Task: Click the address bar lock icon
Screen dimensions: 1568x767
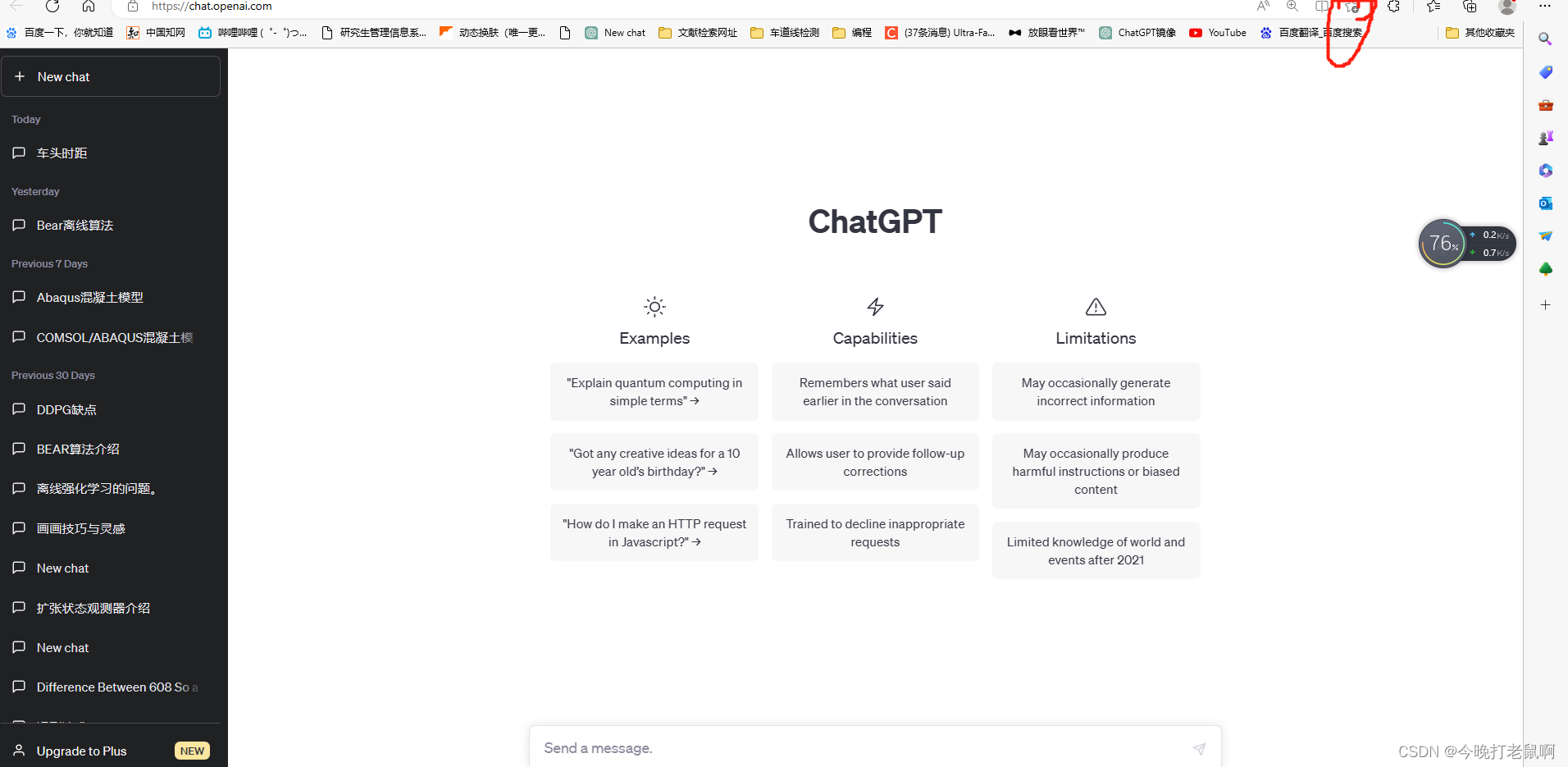Action: point(133,6)
